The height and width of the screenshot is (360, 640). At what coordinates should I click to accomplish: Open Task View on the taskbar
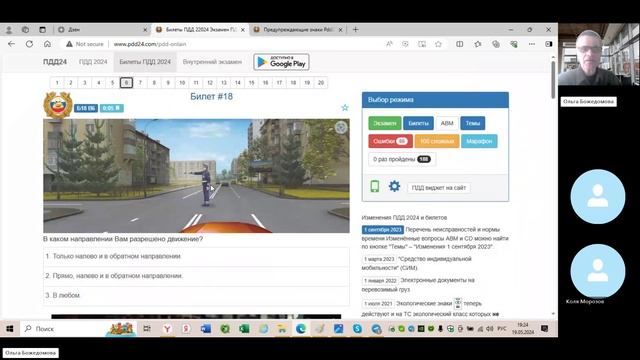[x=147, y=329]
